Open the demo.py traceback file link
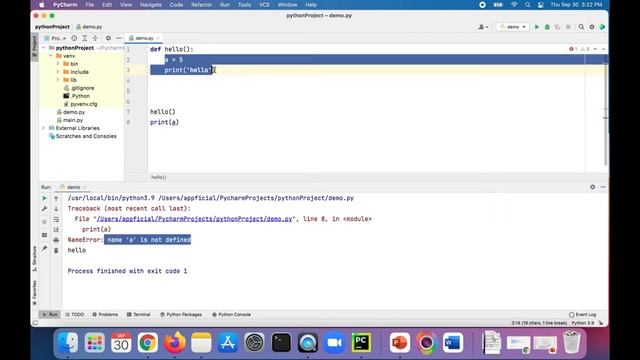This screenshot has height=360, width=640. coord(194,219)
